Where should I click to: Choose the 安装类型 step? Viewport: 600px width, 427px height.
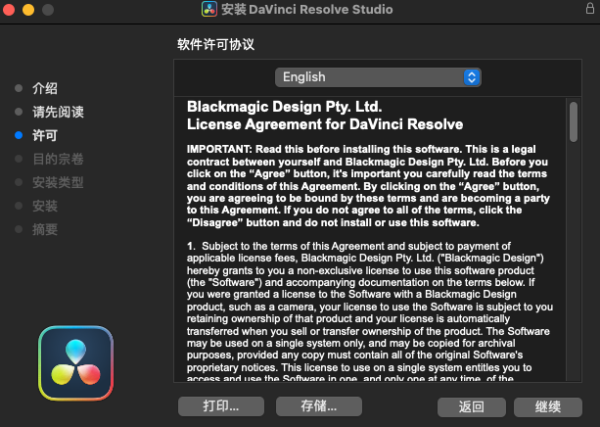tap(57, 182)
